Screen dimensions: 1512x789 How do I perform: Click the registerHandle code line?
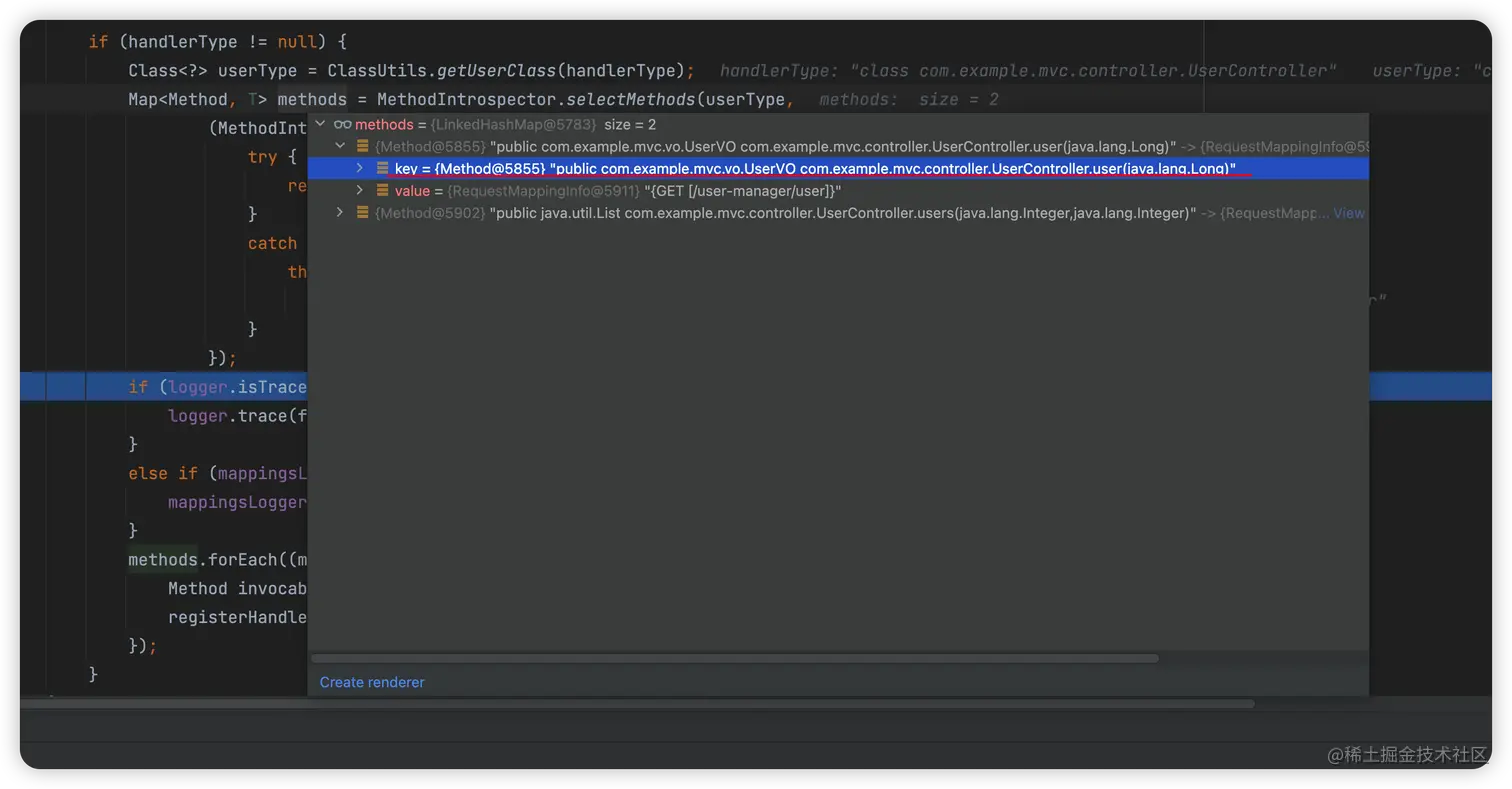coord(237,617)
